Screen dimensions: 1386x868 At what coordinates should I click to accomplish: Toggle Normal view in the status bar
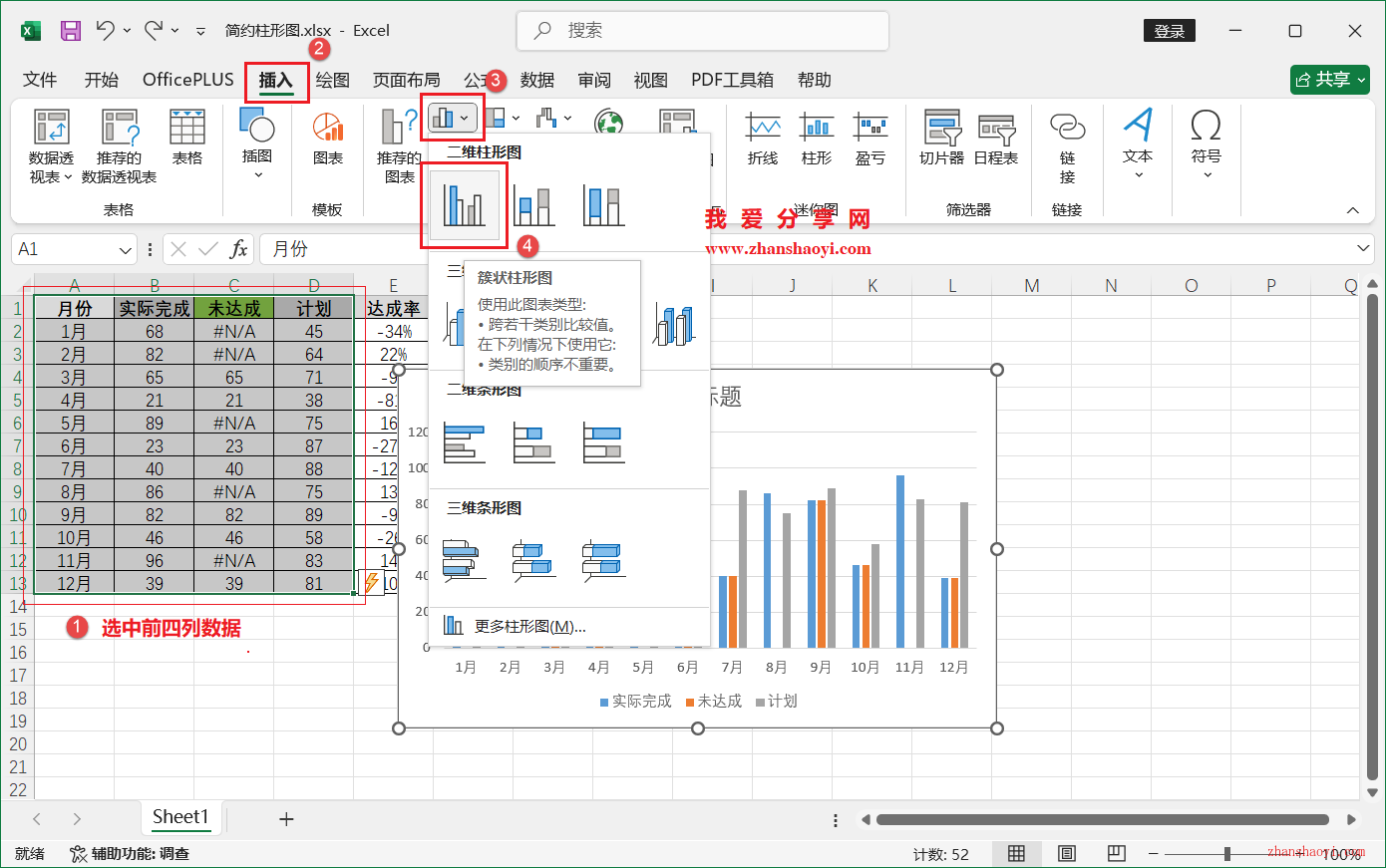tap(1016, 853)
